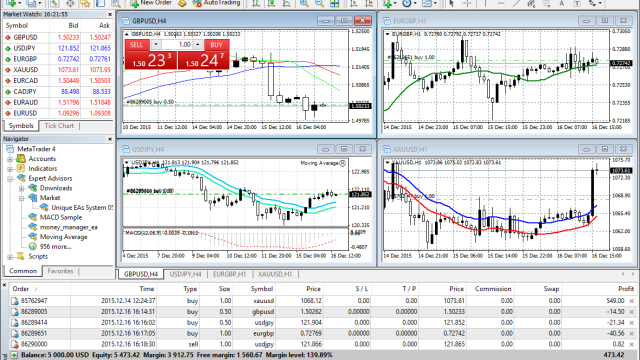Click the 1.00 volume field on GBPUSD chart

click(x=177, y=44)
